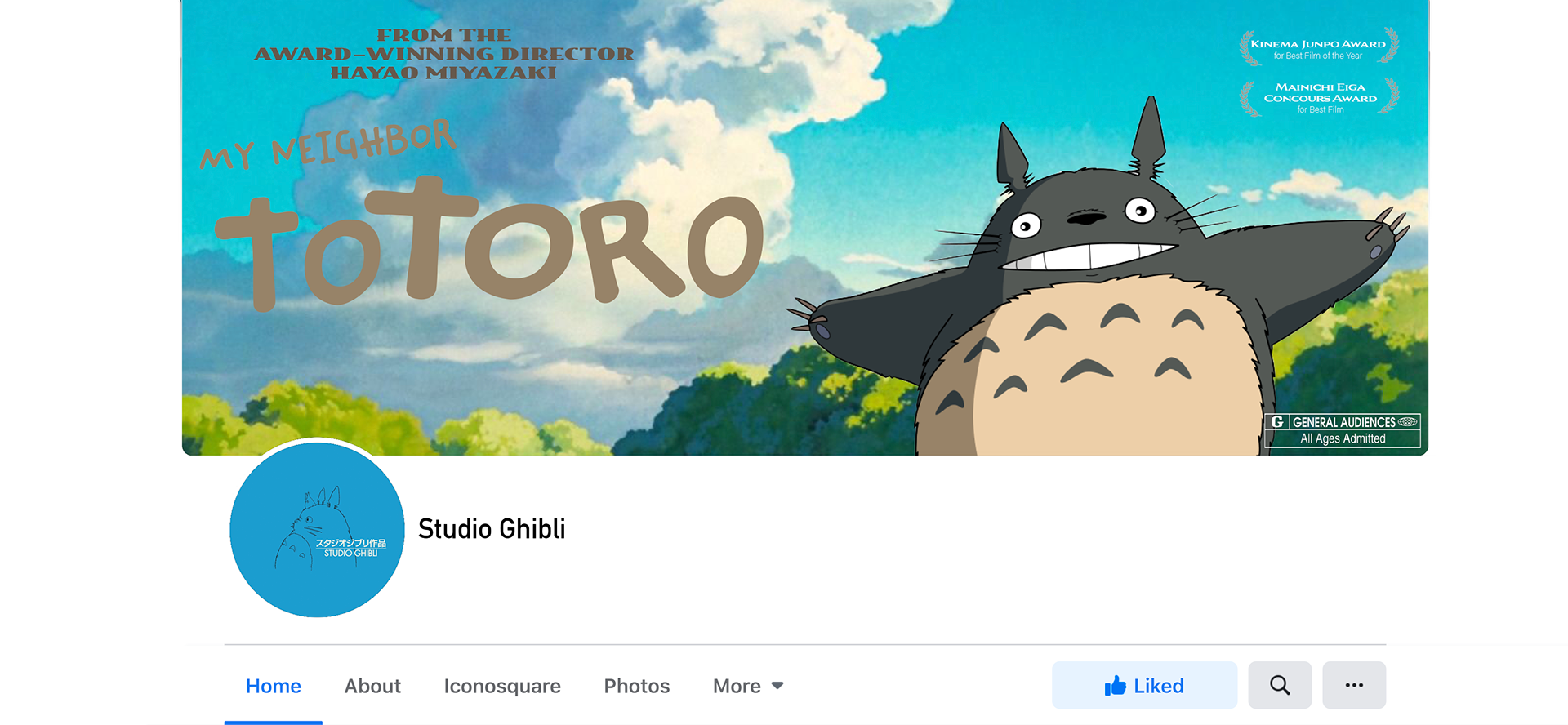
Task: Click the G General Audiences rating badge
Action: tap(1343, 430)
